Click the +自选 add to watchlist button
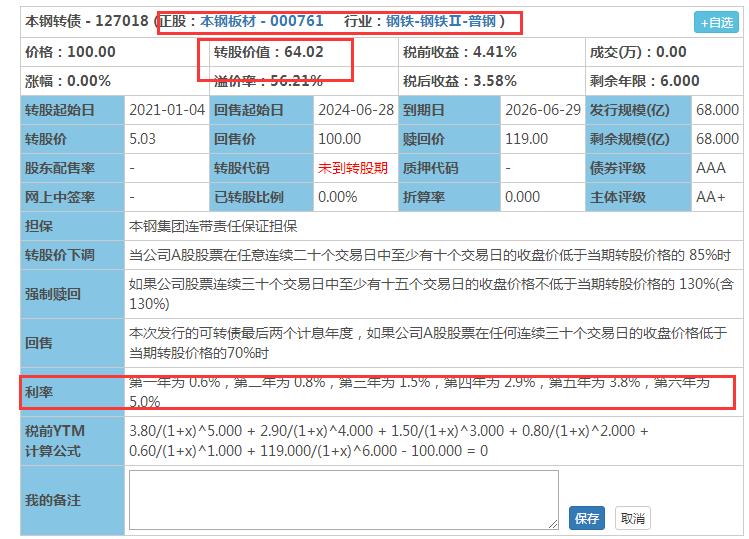This screenshot has width=749, height=539. (x=716, y=22)
